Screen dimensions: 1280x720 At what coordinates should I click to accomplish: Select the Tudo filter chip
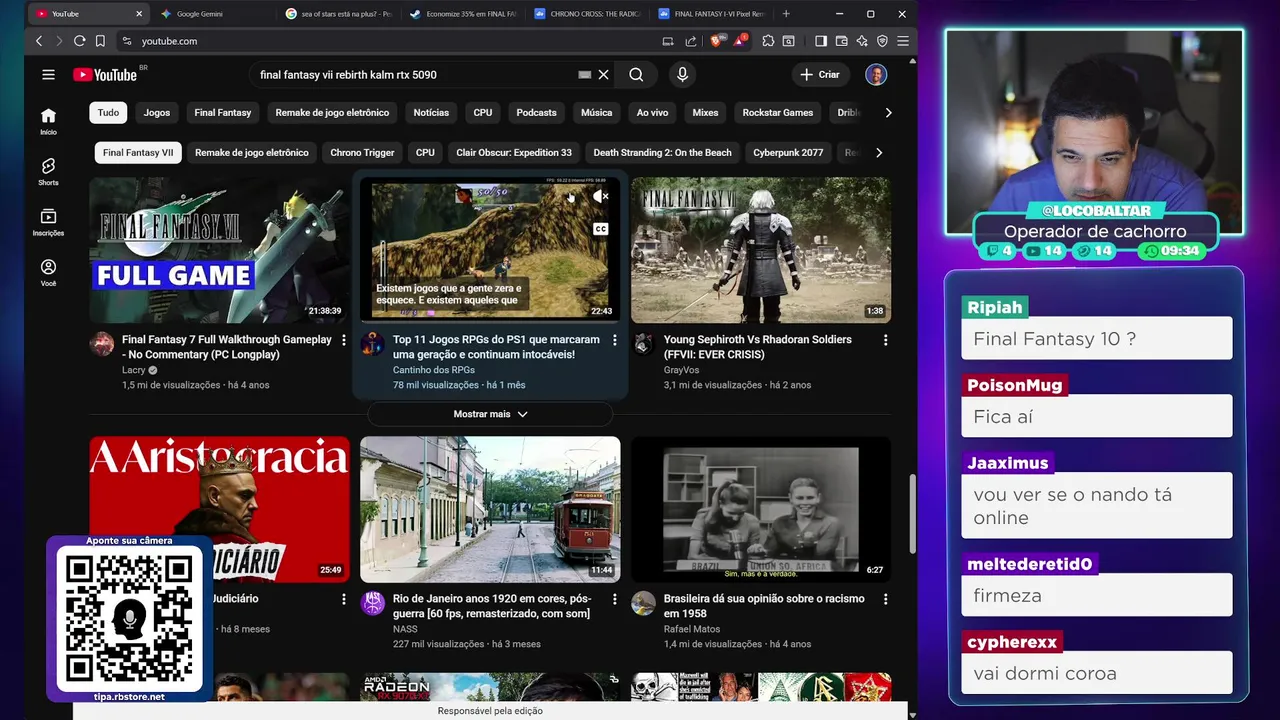(108, 113)
